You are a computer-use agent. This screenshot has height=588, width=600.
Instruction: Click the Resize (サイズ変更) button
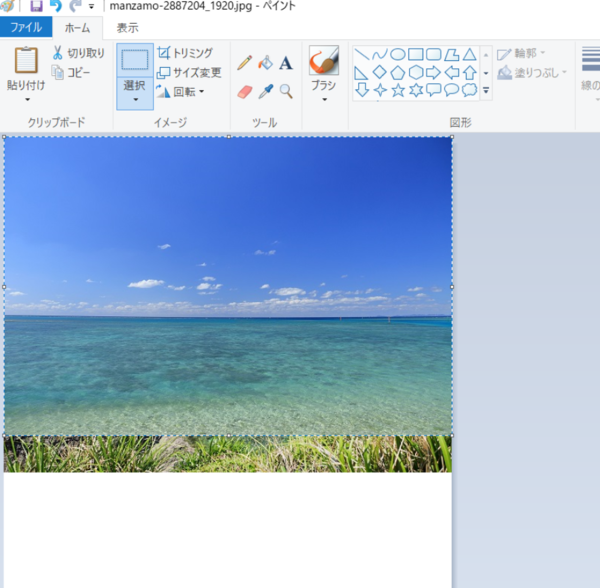(189, 72)
